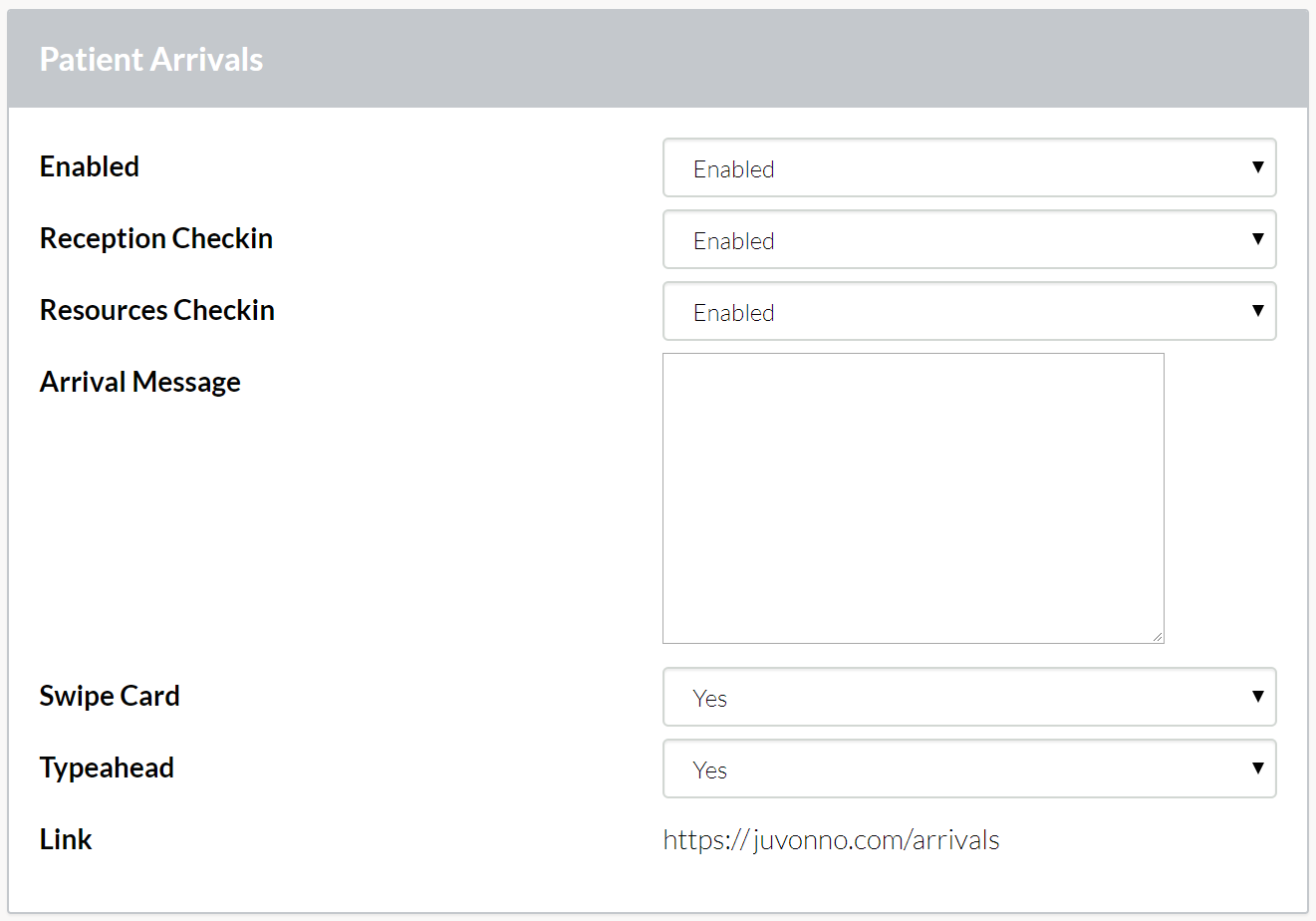Click the arrow on the Swipe Card dropdown

[x=1258, y=697]
